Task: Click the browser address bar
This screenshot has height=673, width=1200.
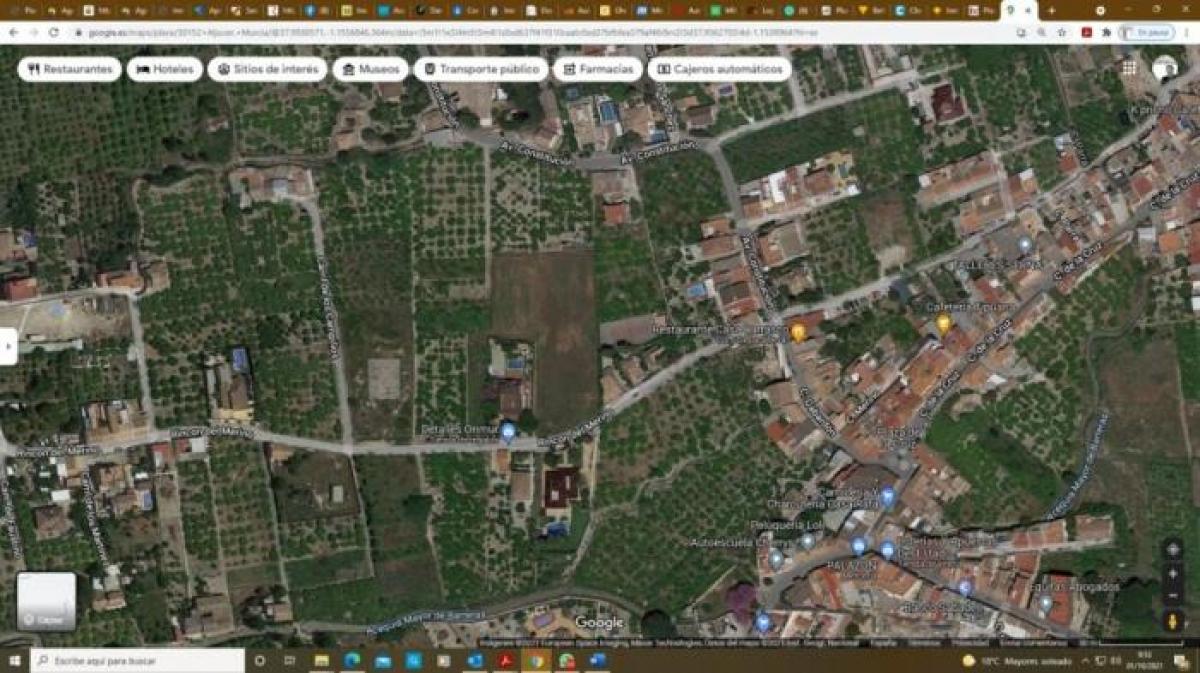Action: point(400,31)
